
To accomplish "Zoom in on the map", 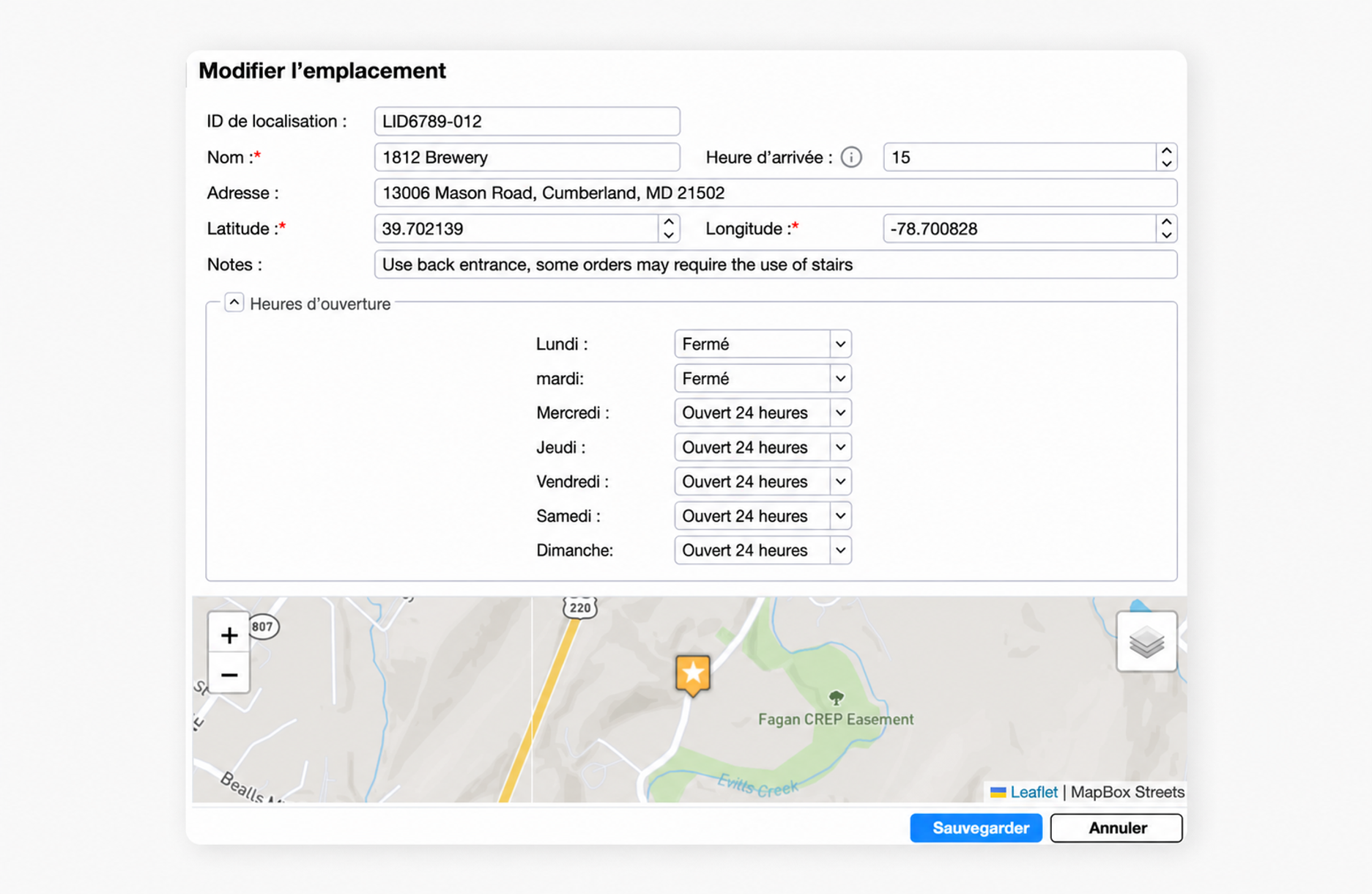I will tap(229, 635).
